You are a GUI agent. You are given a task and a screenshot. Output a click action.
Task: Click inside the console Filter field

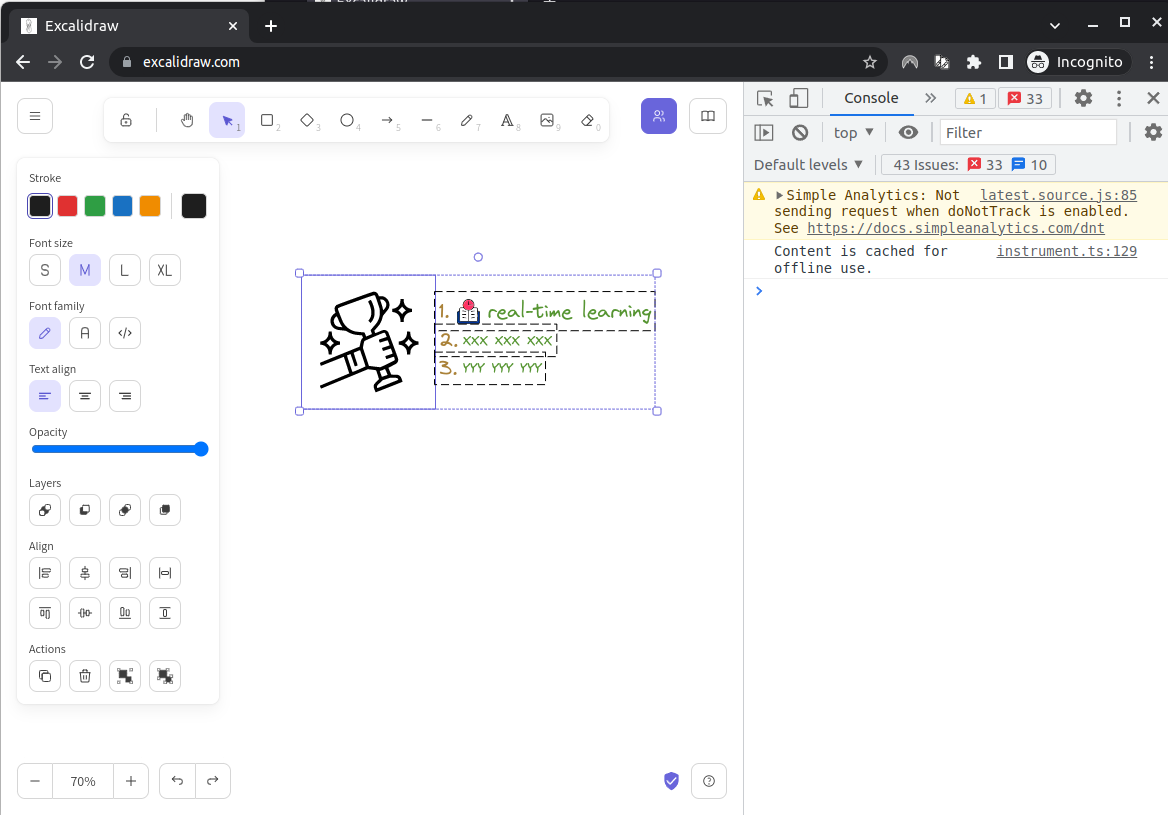click(x=1028, y=132)
